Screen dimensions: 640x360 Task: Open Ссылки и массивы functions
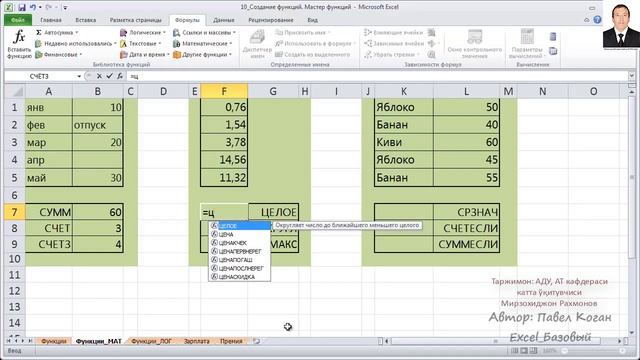point(204,32)
